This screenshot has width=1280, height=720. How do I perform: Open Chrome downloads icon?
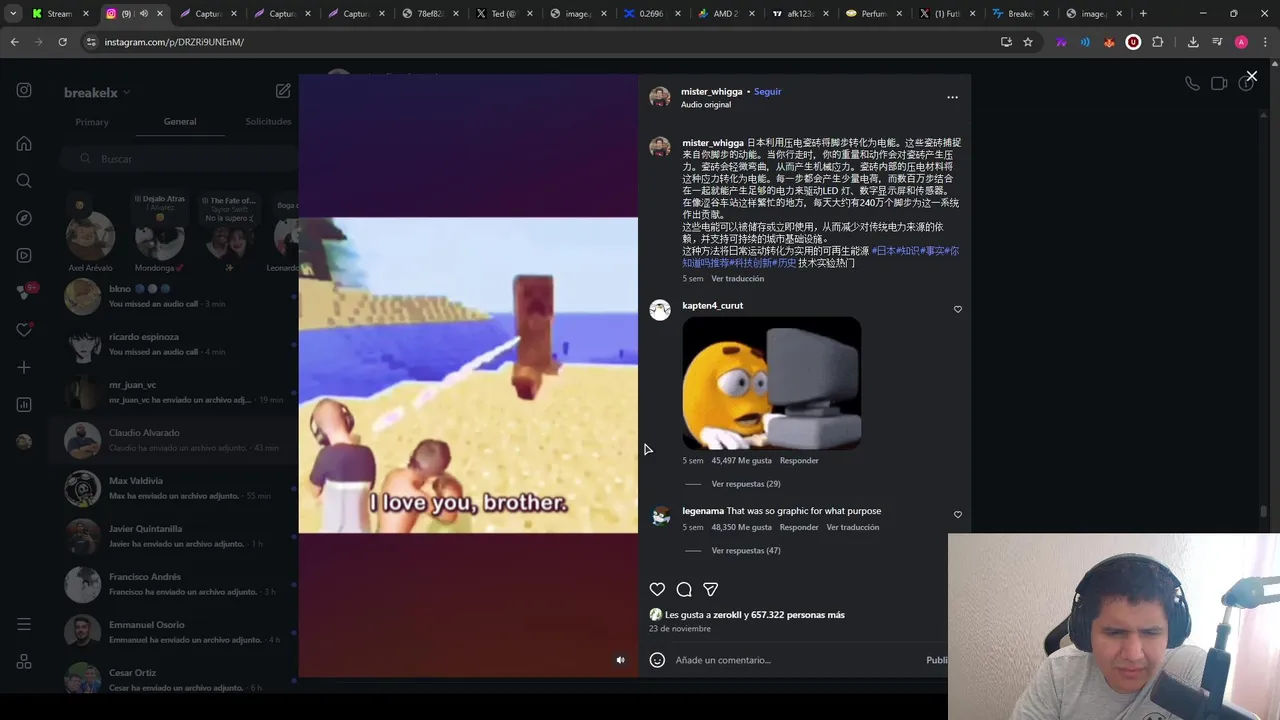pos(1193,42)
